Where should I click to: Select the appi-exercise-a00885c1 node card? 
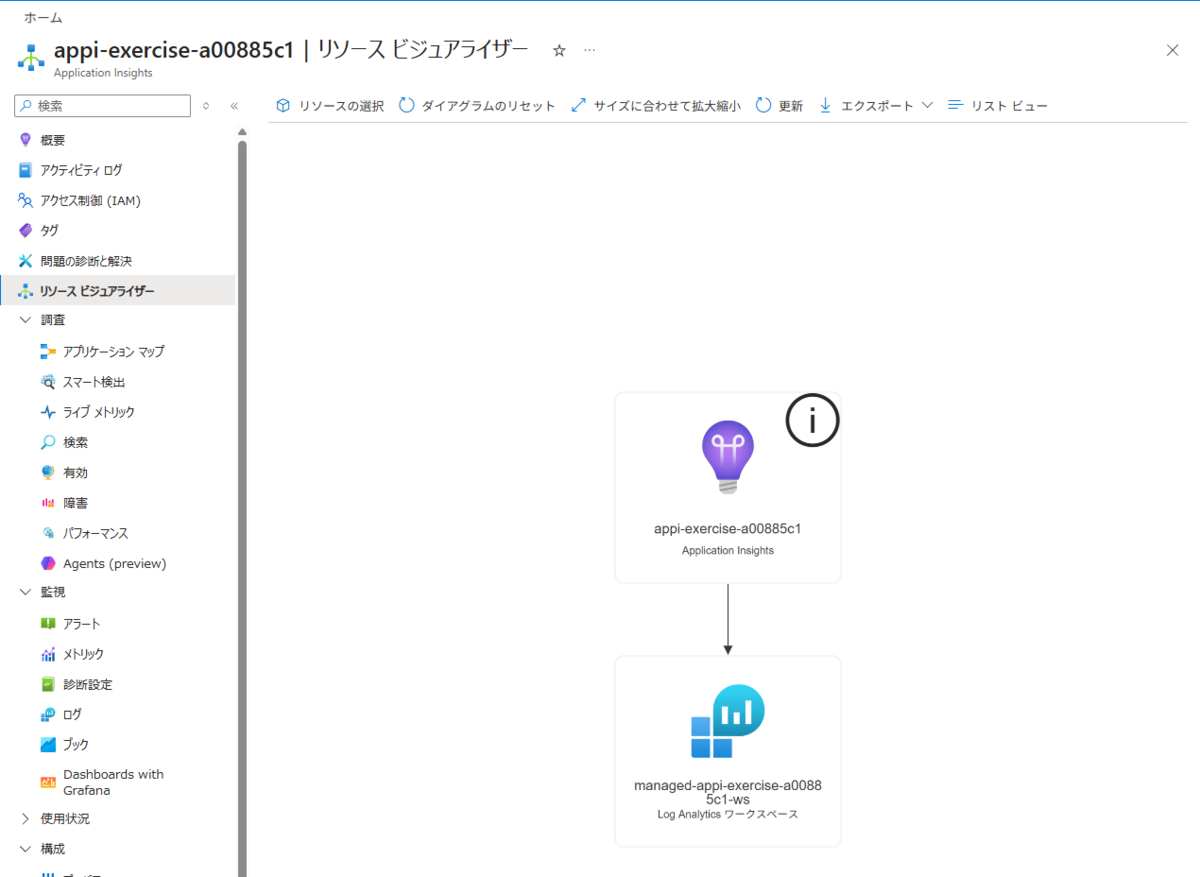pyautogui.click(x=728, y=487)
